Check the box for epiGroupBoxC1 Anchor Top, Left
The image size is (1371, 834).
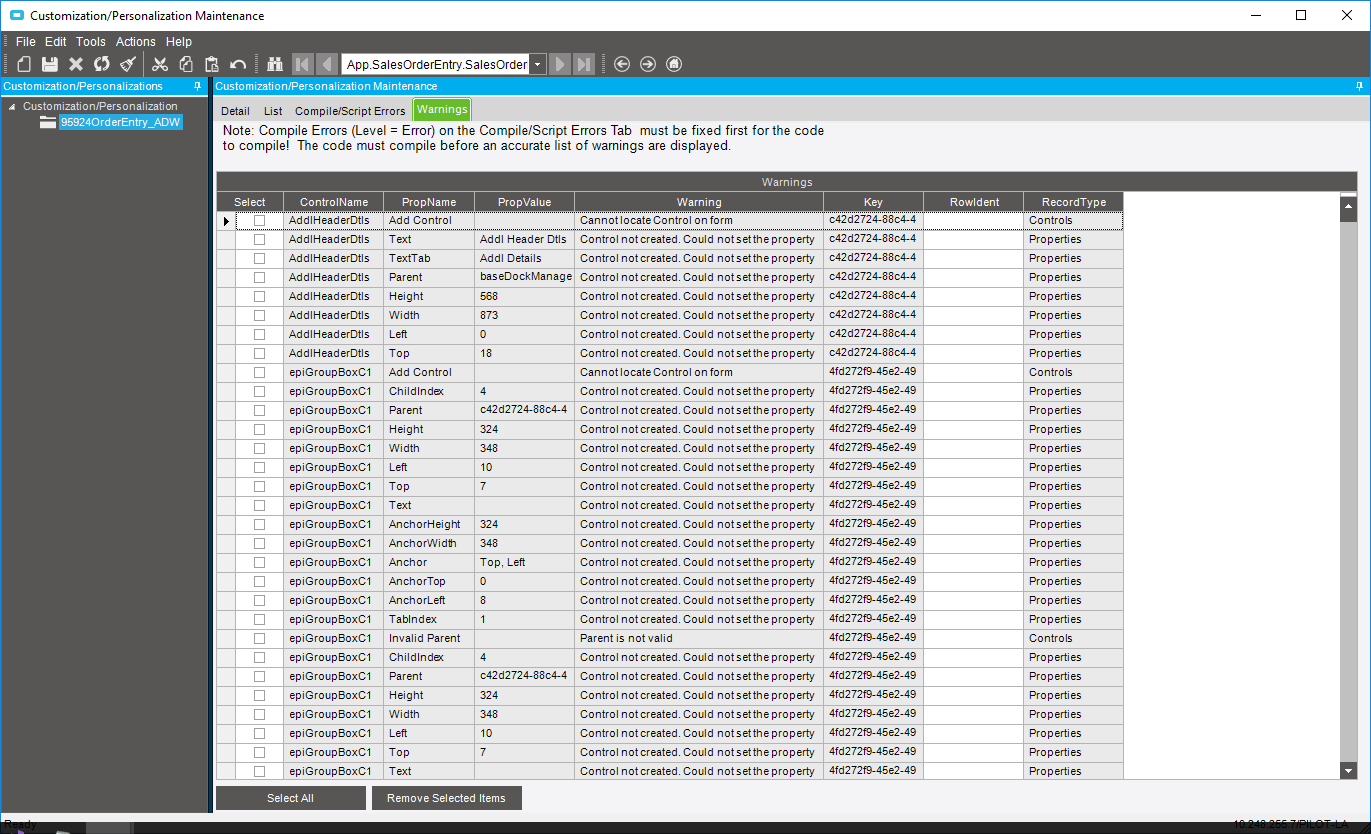(260, 562)
